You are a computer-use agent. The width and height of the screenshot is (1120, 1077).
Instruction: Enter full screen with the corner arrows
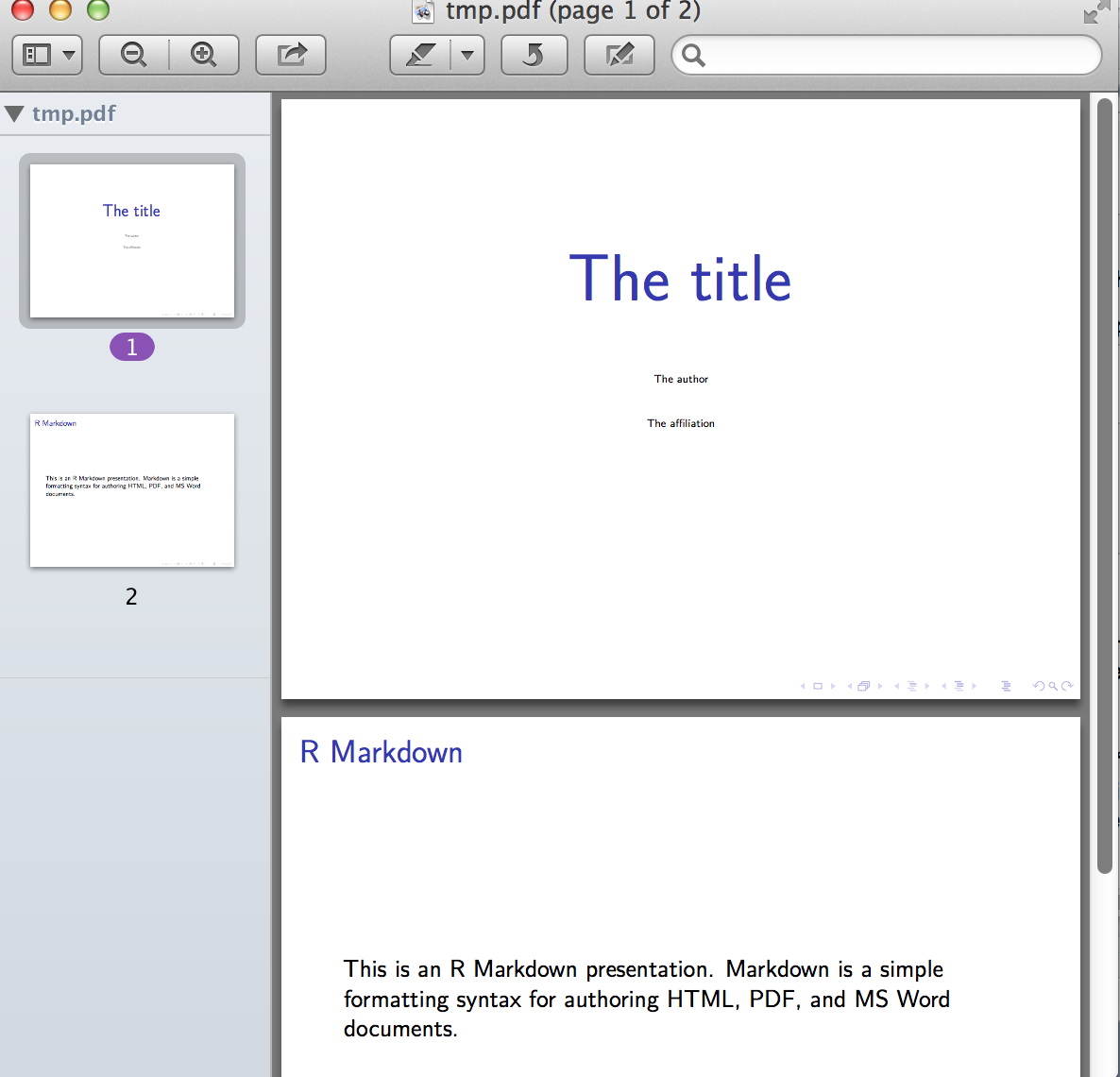[1095, 10]
